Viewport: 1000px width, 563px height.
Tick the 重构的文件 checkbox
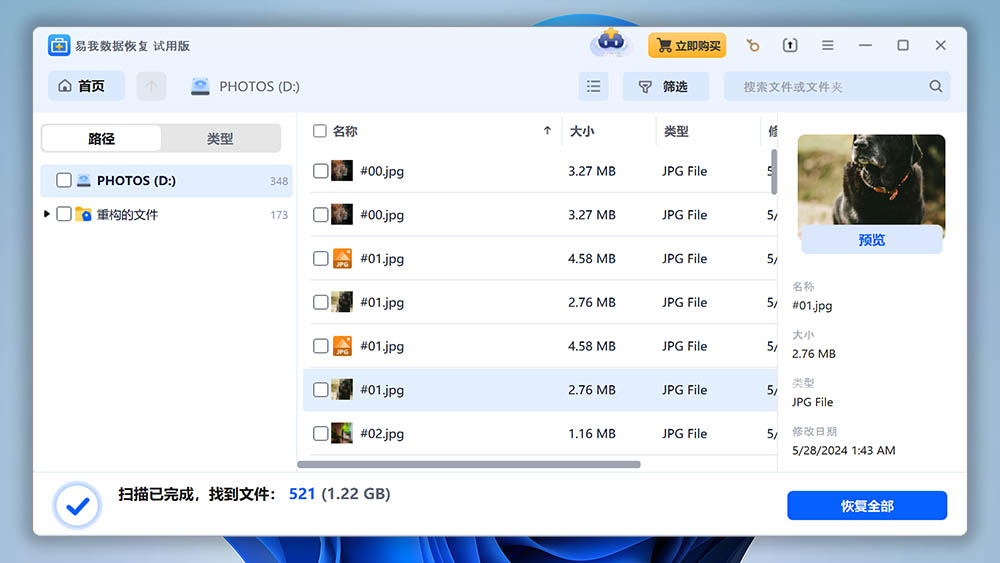(x=64, y=214)
